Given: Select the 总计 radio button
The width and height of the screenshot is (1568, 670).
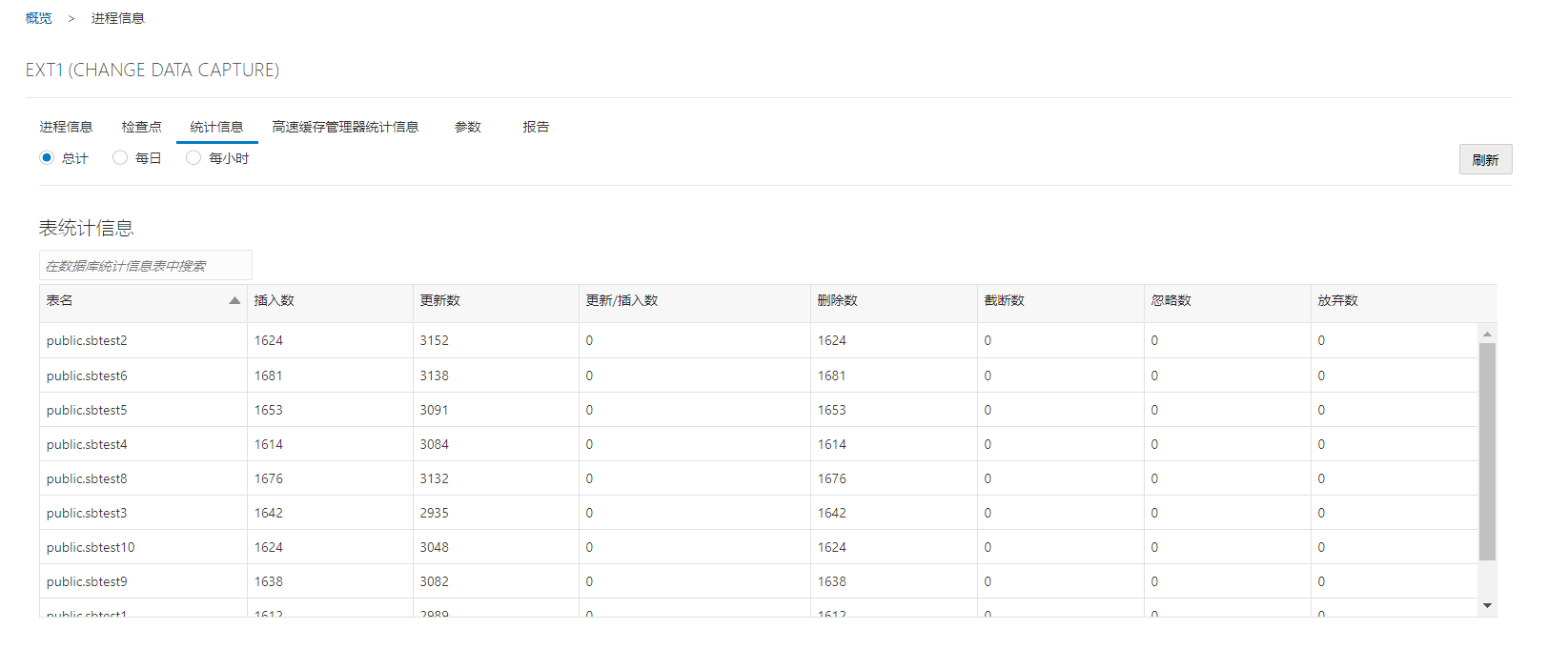Looking at the screenshot, I should (x=47, y=158).
